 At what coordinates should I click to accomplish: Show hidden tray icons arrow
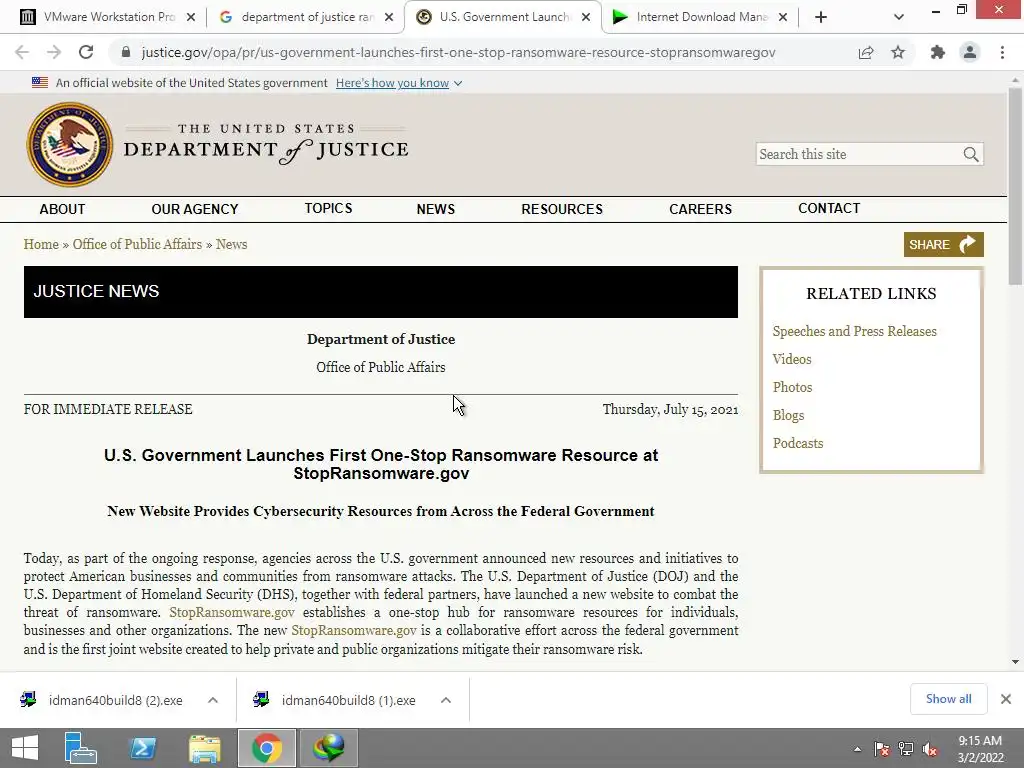click(857, 749)
